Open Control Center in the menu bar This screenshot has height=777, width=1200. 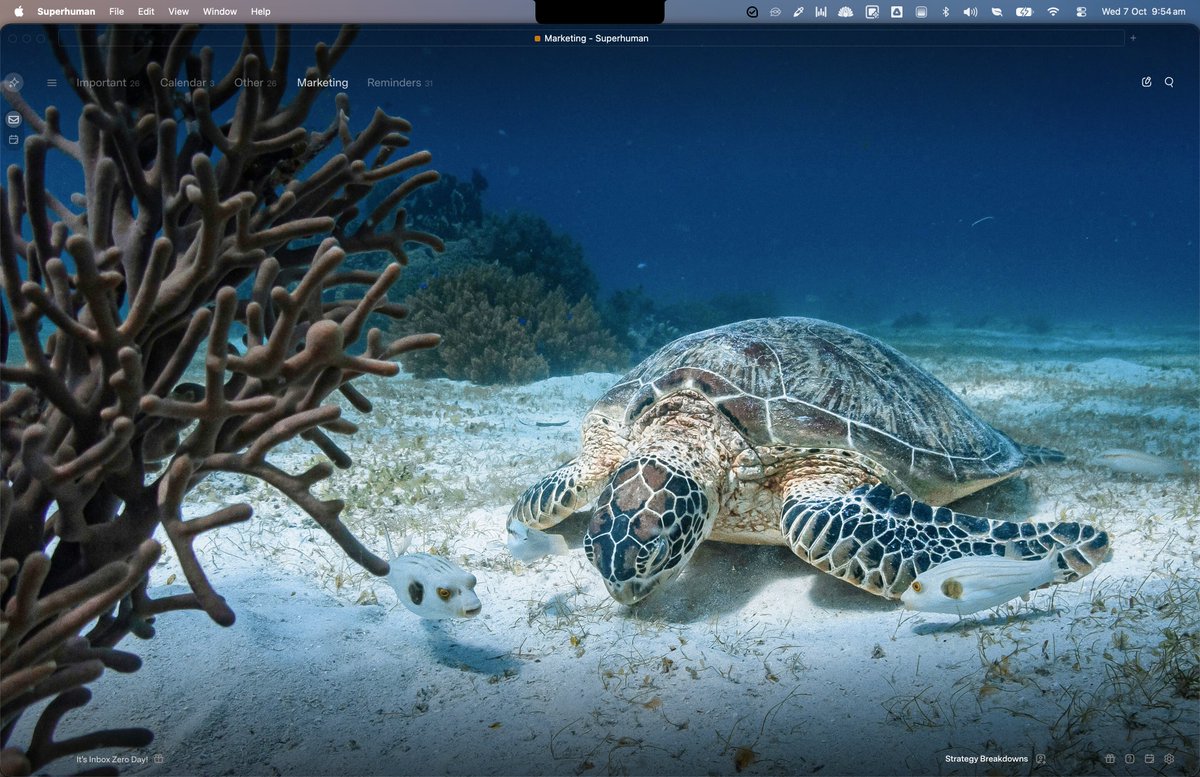(x=1081, y=12)
